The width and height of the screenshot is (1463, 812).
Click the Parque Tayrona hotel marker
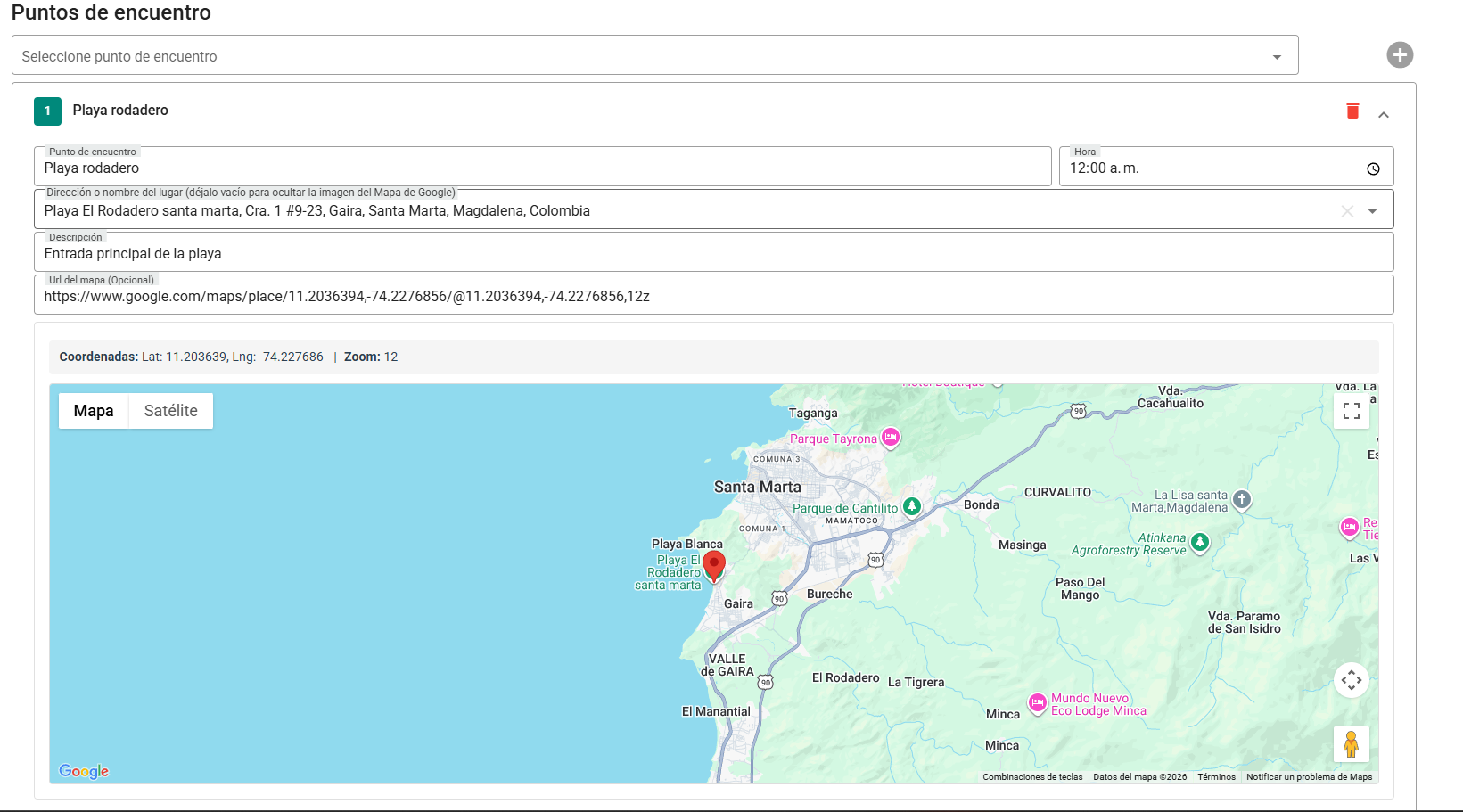[x=891, y=438]
